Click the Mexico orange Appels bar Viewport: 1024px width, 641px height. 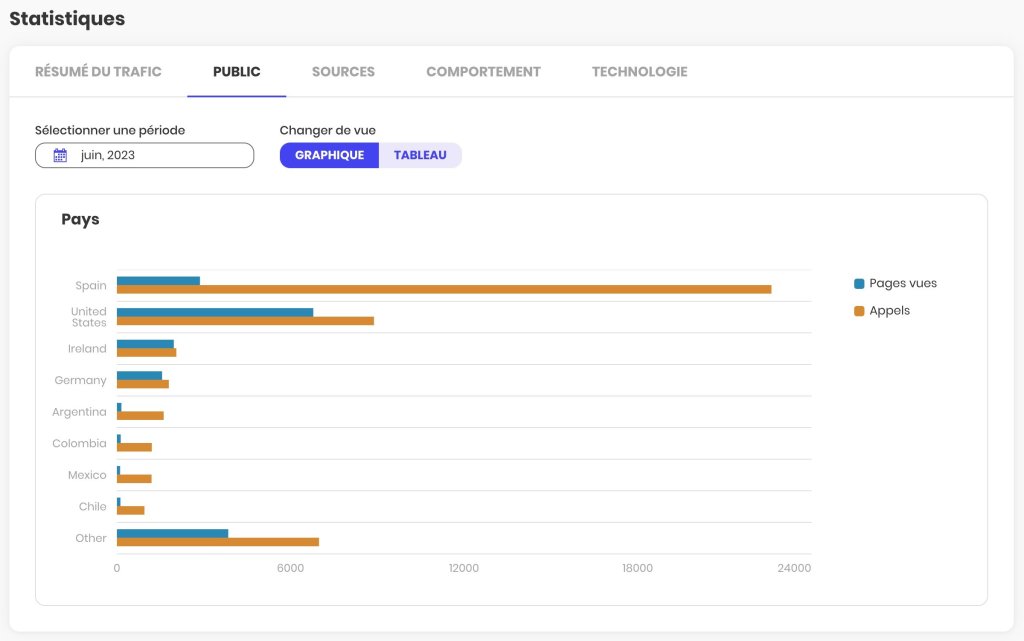point(134,478)
